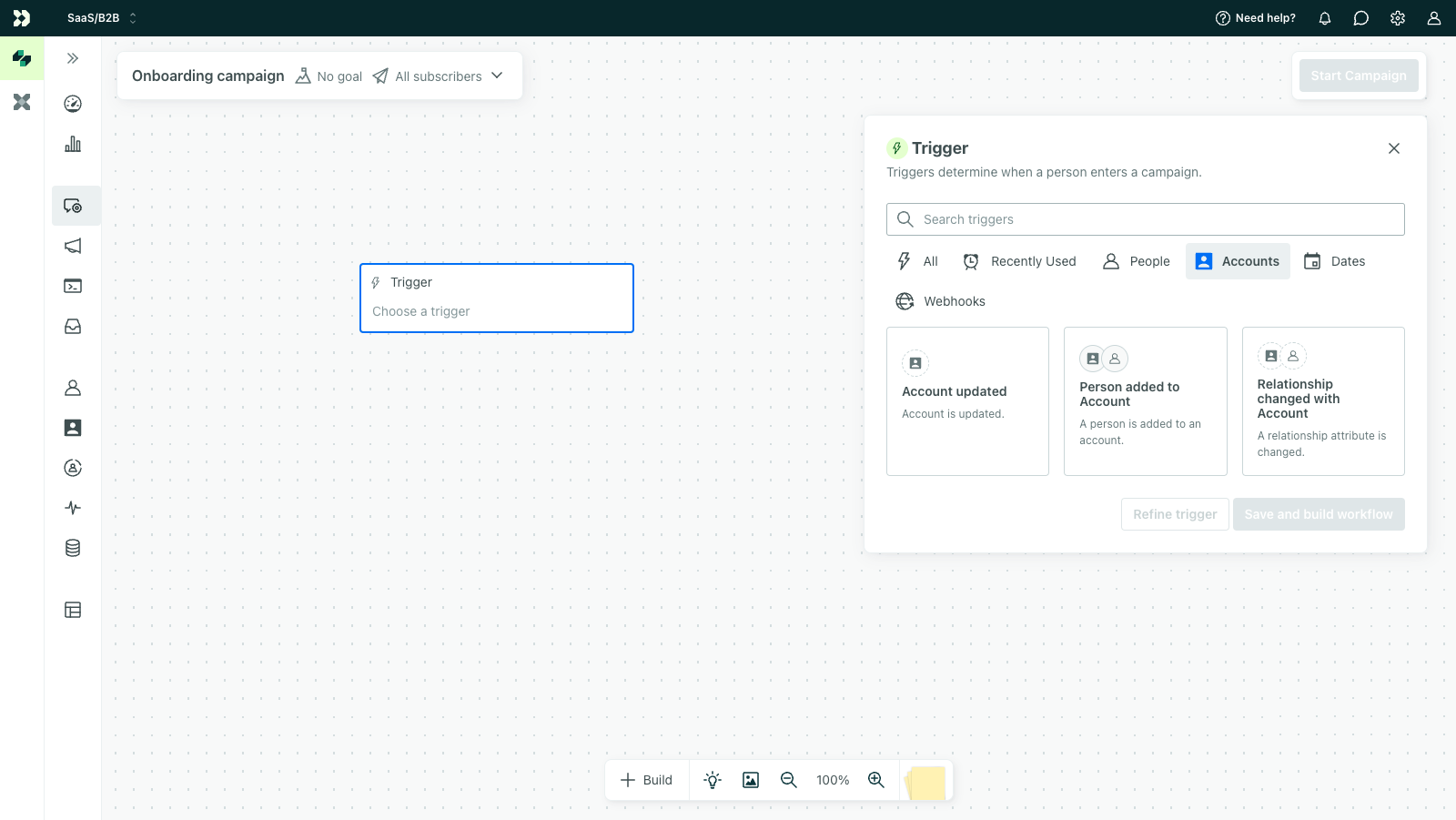Screen dimensions: 1456x820
Task: Open the workspace switcher SaaS/B2B
Action: (x=102, y=18)
